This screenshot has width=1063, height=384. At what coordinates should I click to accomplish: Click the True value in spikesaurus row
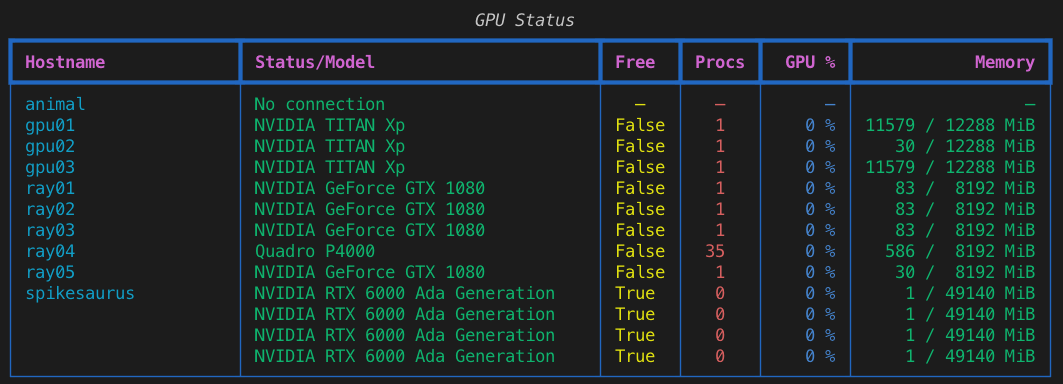click(635, 293)
